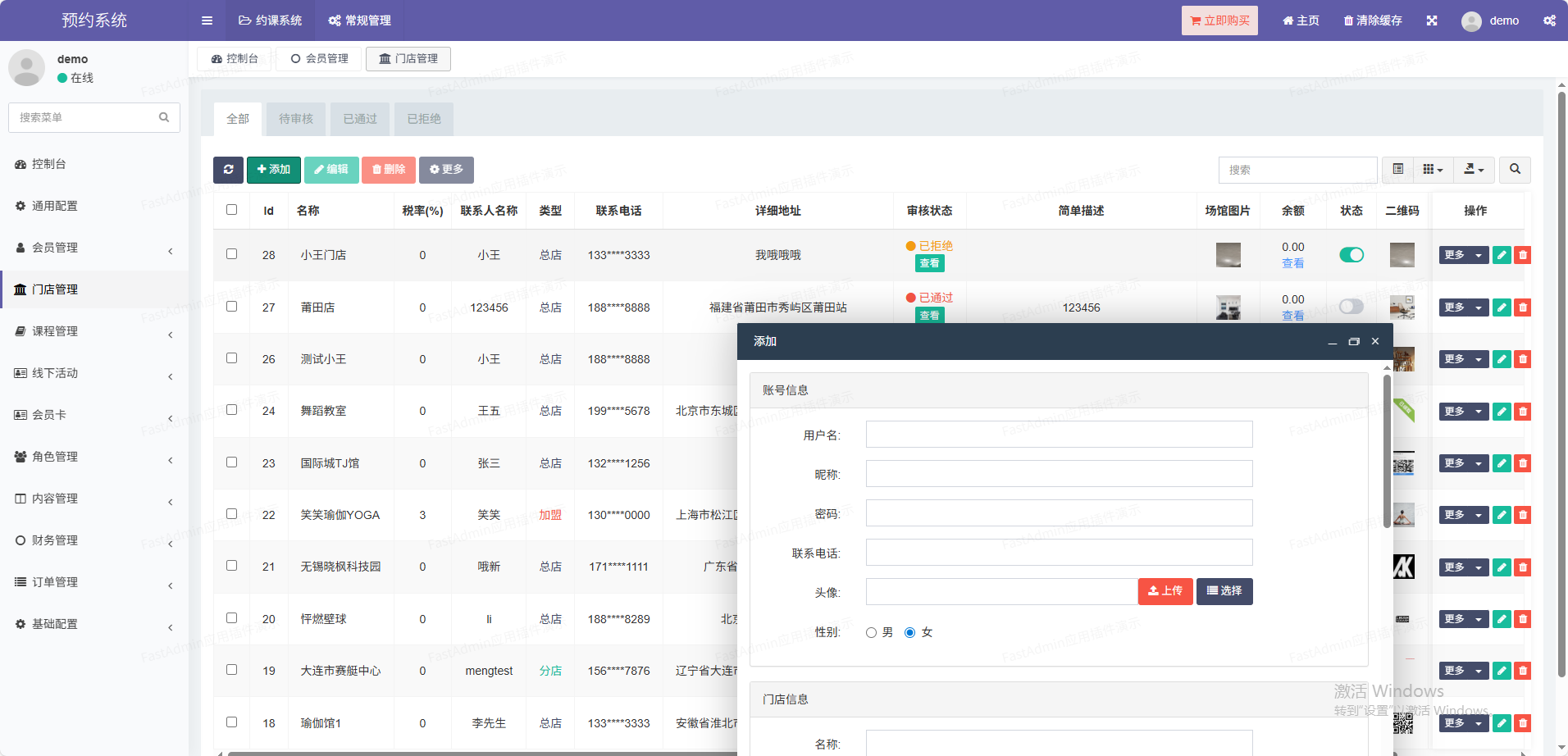
Task: Click the fullscreen icon in top bar
Action: click(x=1432, y=20)
